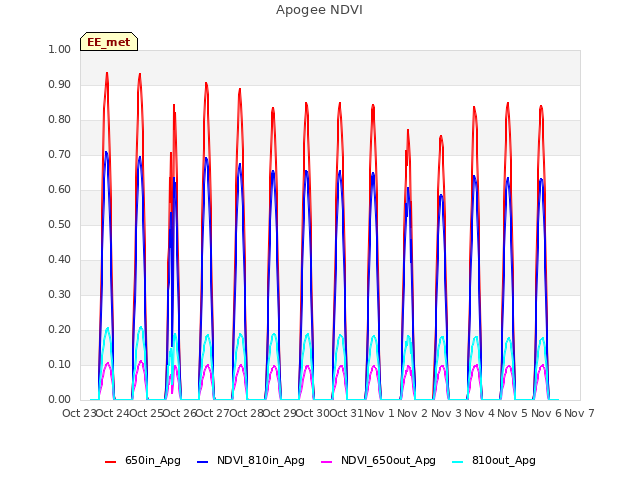The height and width of the screenshot is (480, 640).
Task: Click the 1.00 y-axis label
Action: click(60, 49)
